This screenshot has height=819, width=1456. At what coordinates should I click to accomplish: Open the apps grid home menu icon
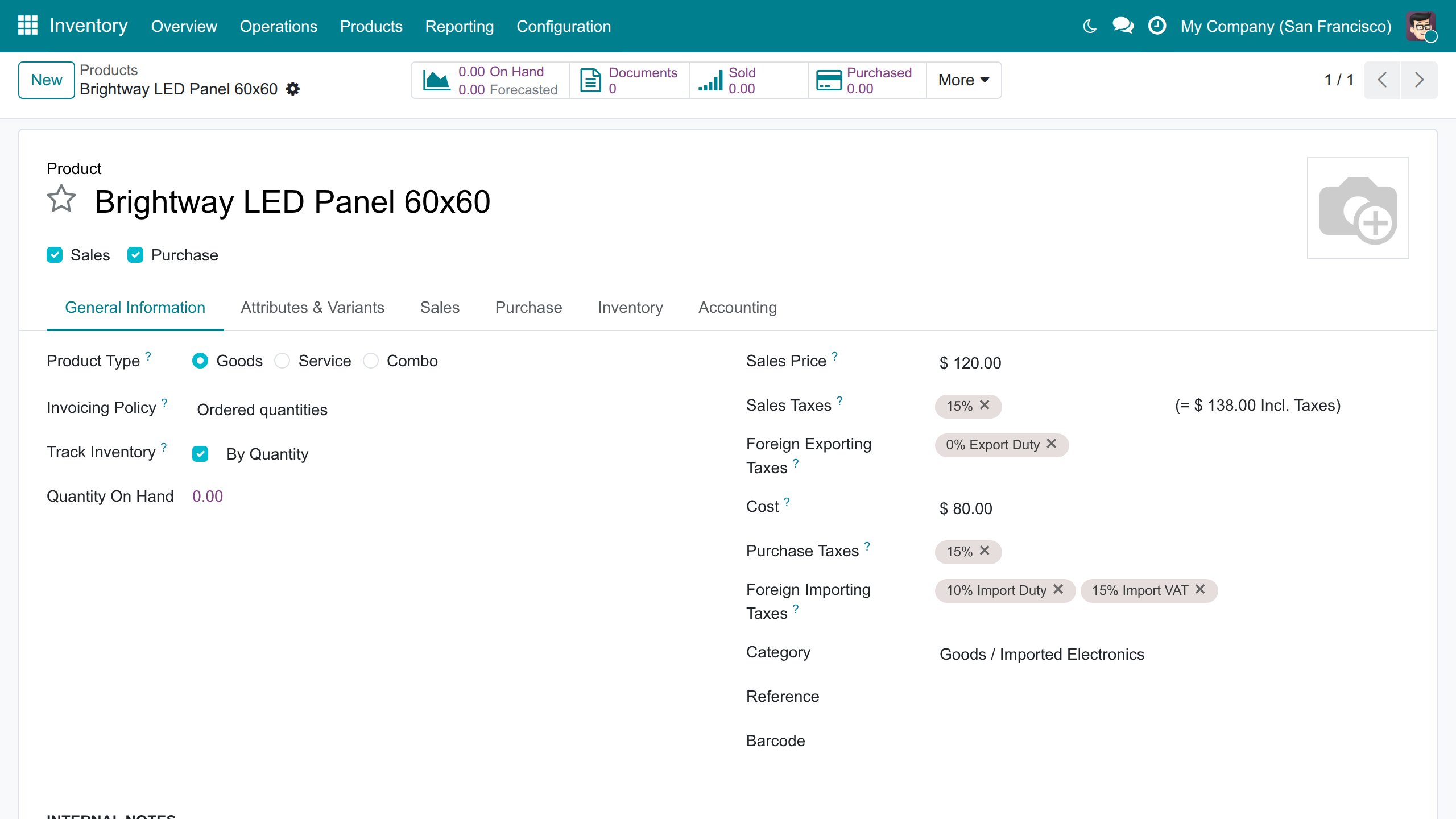coord(27,26)
